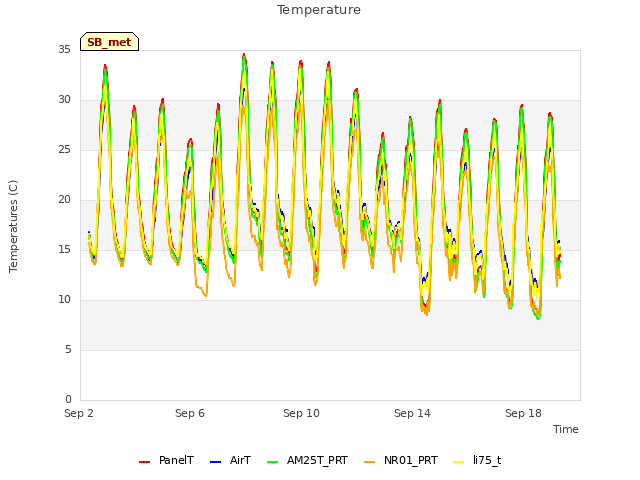Click the Sep 6 axis tick label
640x480 pixels.
click(x=190, y=413)
